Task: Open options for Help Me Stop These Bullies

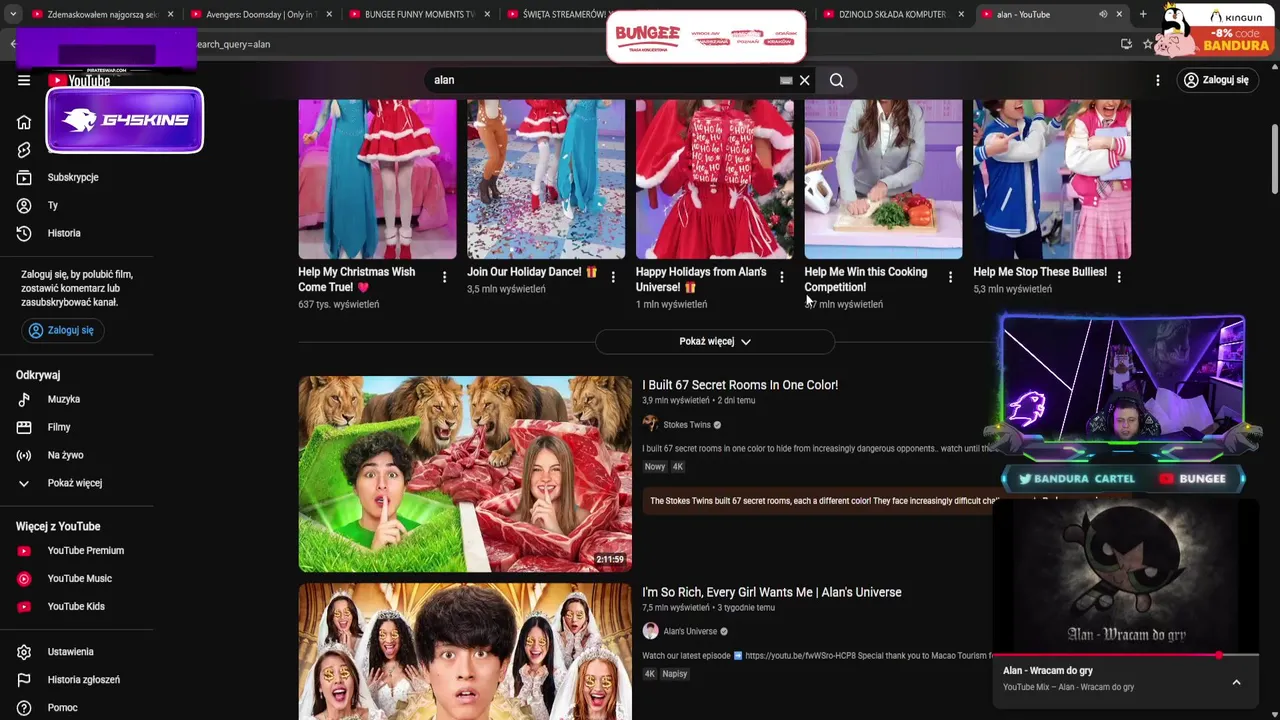Action: point(1119,277)
